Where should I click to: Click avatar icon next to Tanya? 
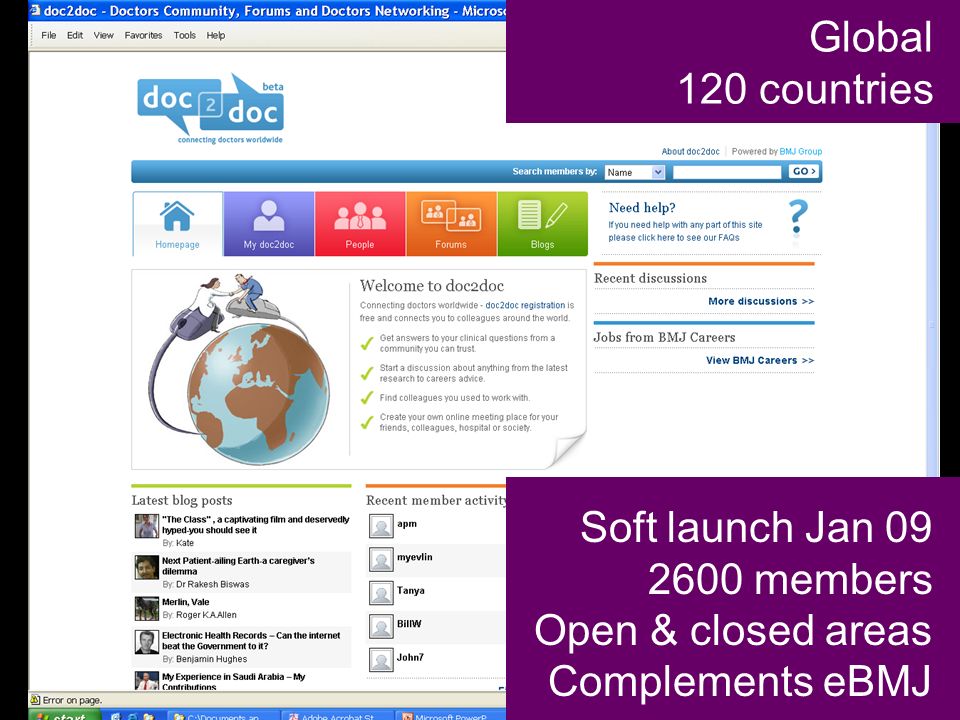point(381,593)
